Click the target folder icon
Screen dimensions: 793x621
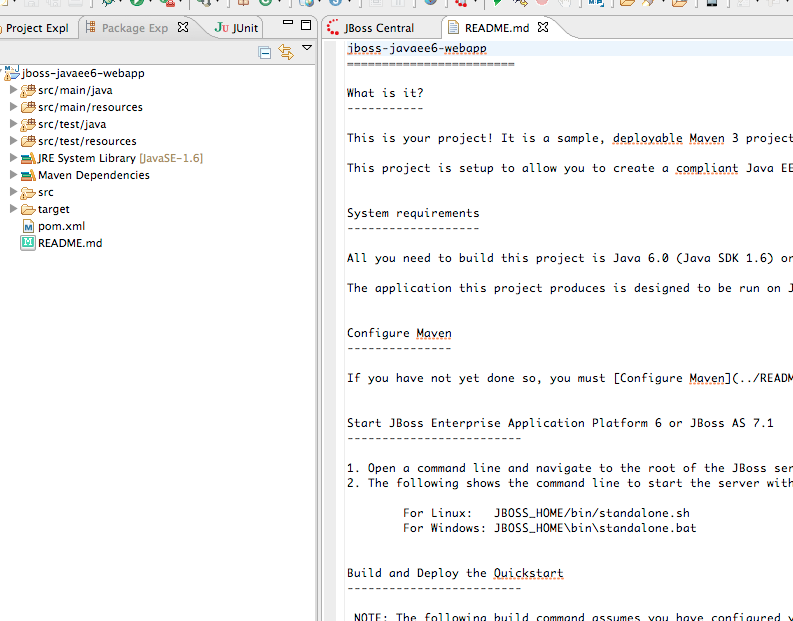point(28,209)
